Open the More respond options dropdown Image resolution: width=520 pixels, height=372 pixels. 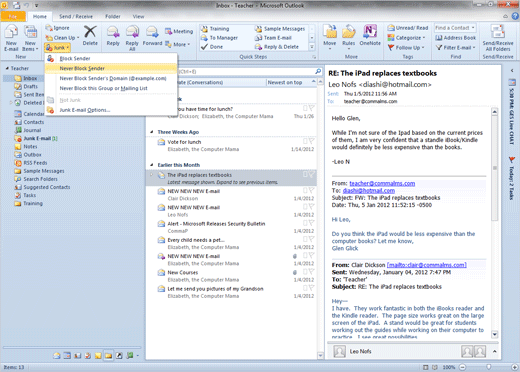click(x=178, y=44)
